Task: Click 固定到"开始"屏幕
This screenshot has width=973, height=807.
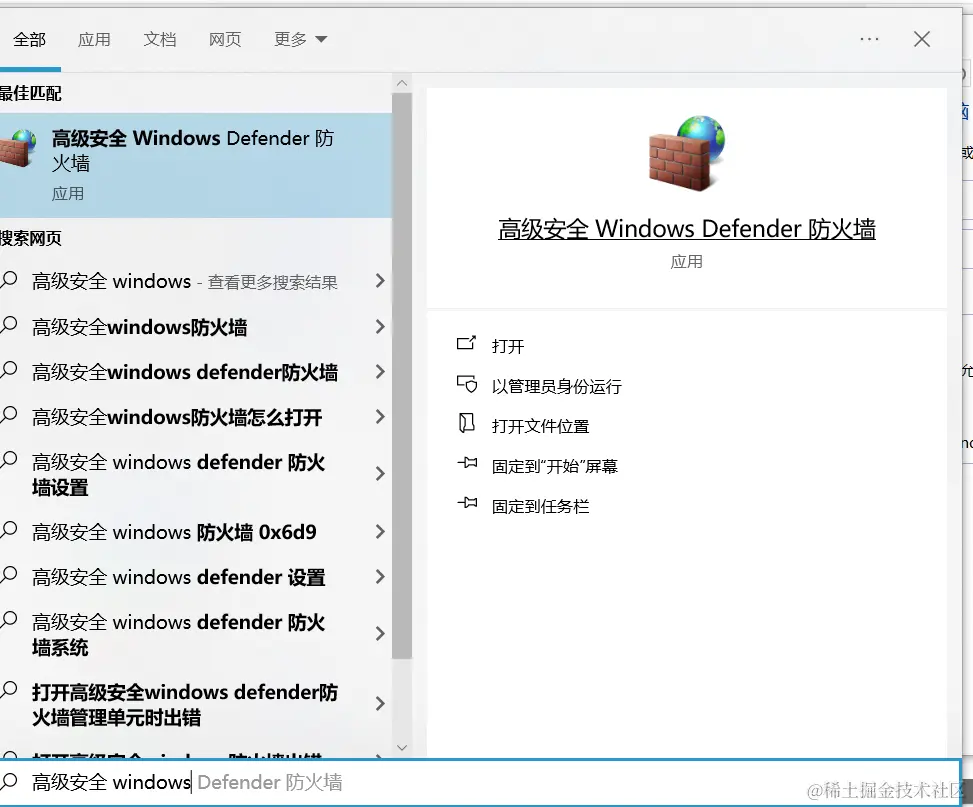Action: click(x=554, y=467)
